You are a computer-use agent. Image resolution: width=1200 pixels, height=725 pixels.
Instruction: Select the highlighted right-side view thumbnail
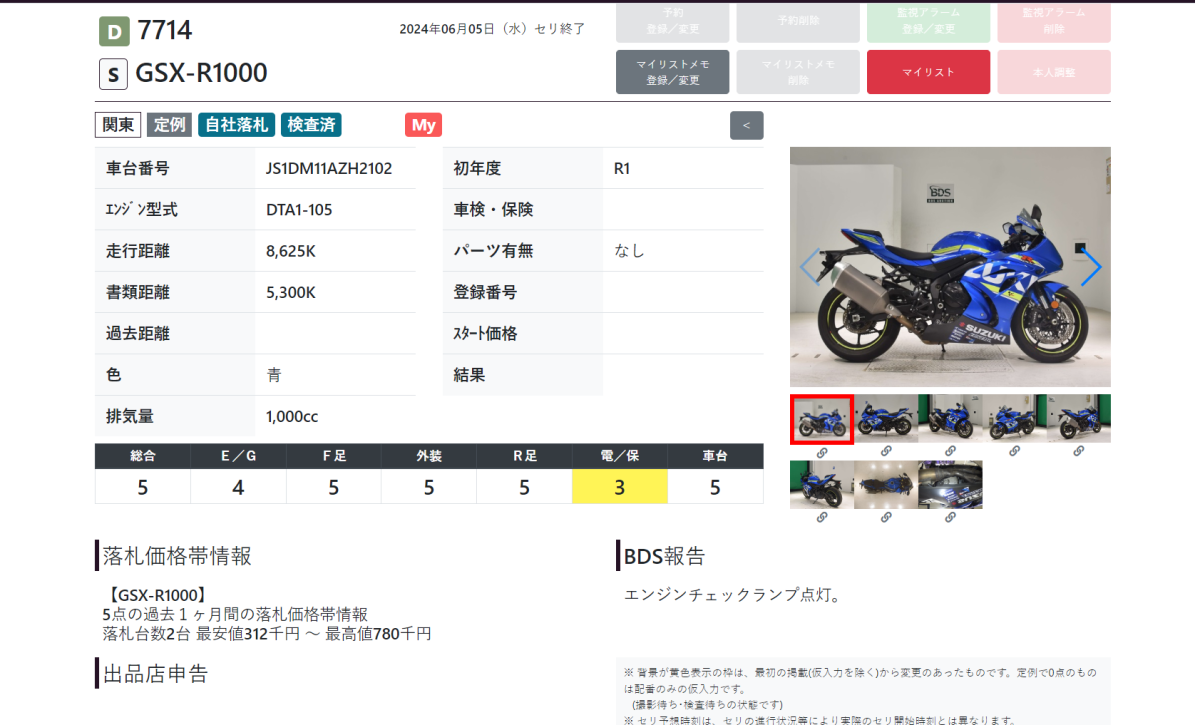(x=822, y=419)
